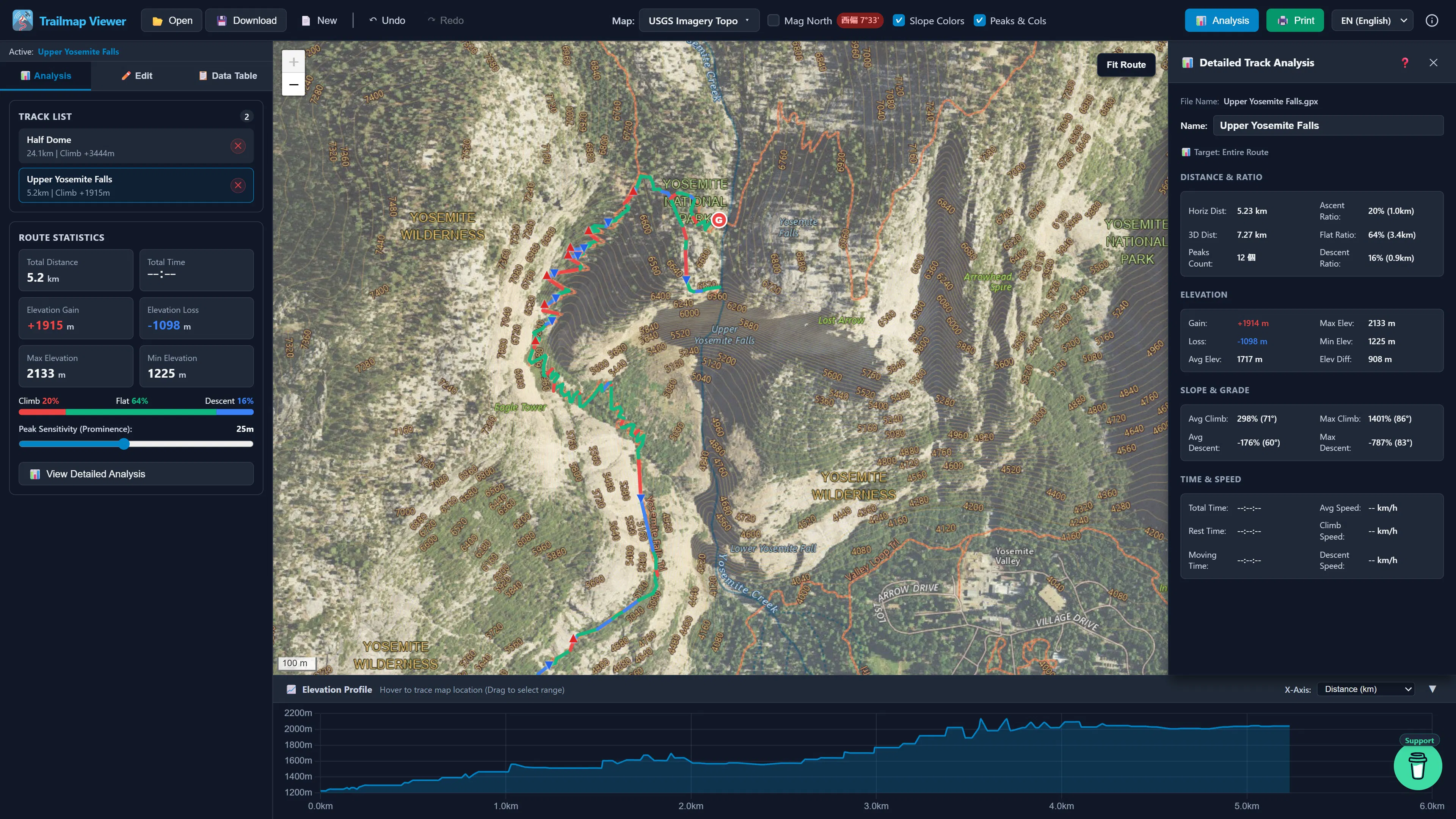Click the Detailed Track Analysis chart icon

(x=1188, y=63)
